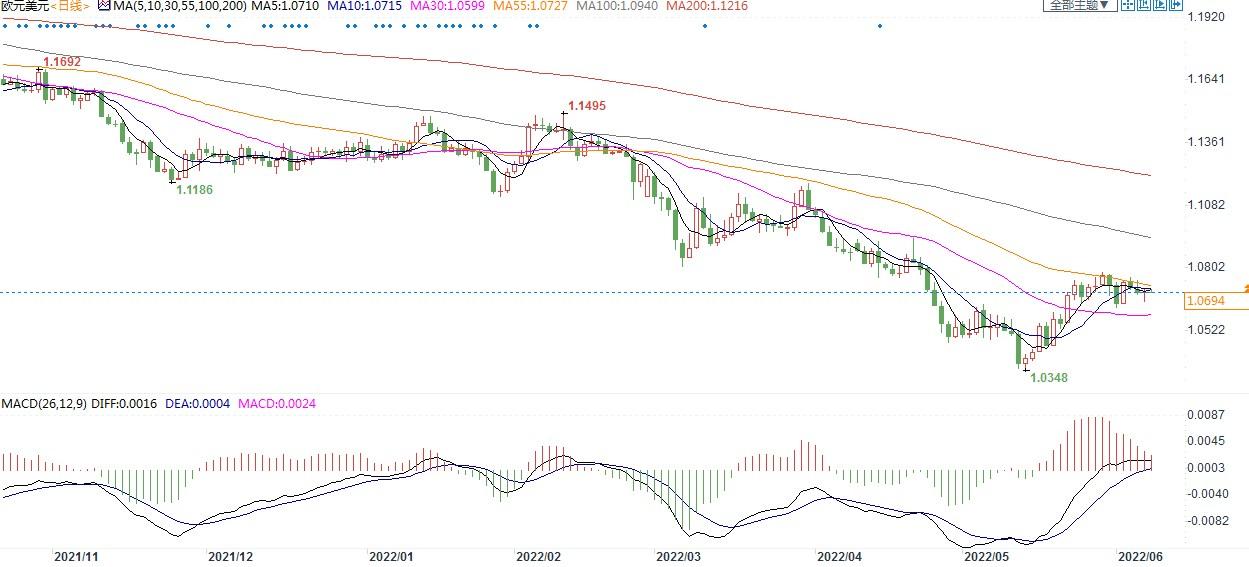
Task: Click the second chart tool icon beside crosshair
Action: coord(1143,5)
